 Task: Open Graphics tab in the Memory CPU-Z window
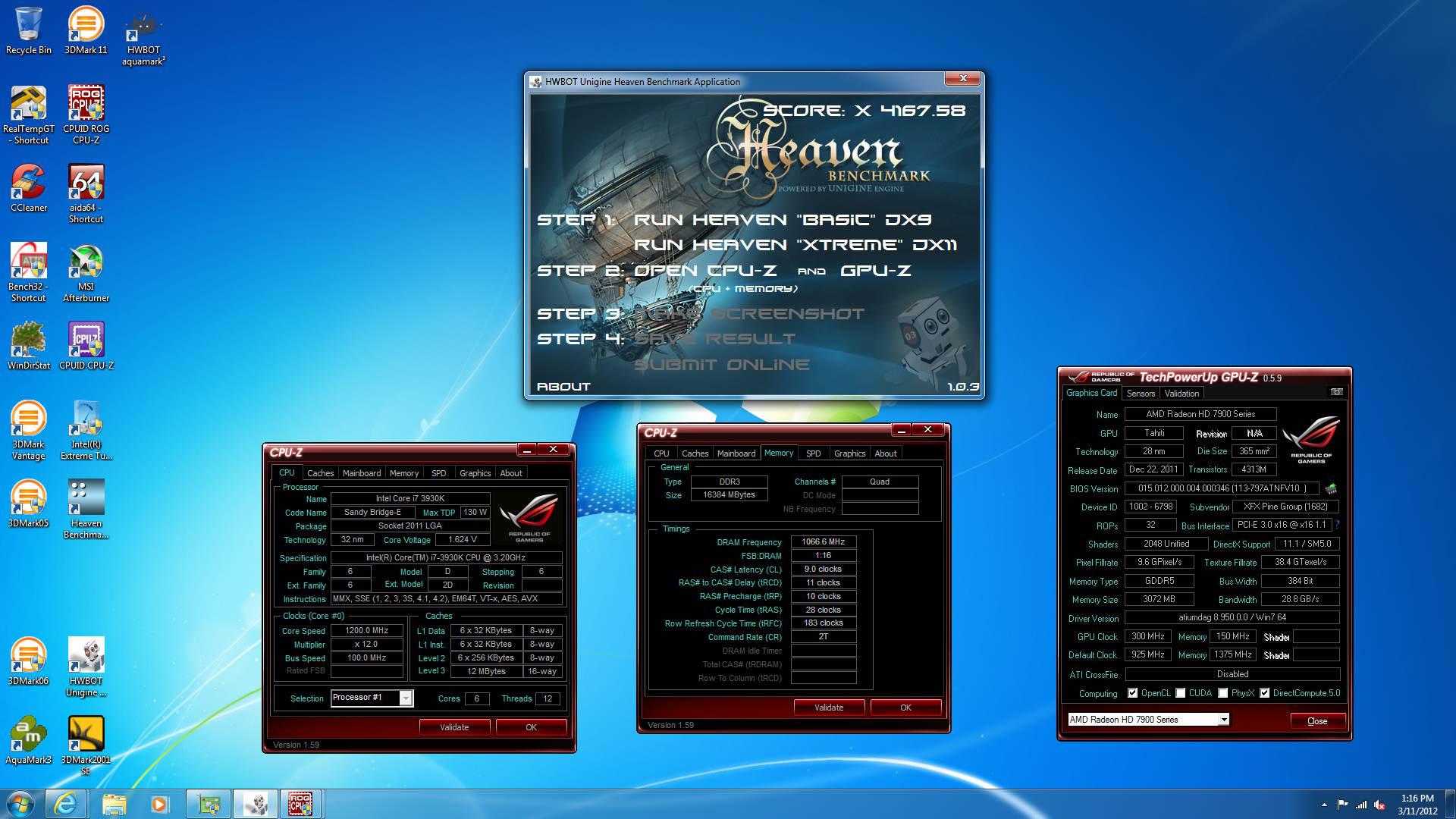[x=849, y=453]
